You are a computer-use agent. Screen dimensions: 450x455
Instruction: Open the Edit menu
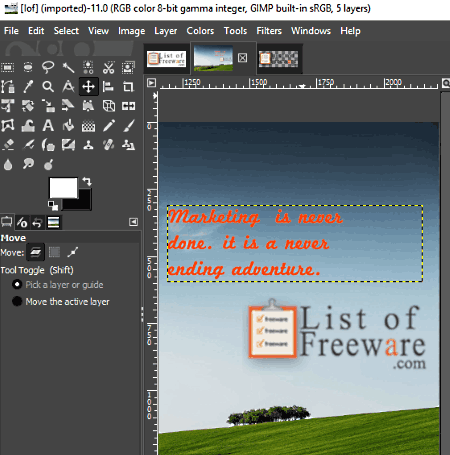(36, 31)
